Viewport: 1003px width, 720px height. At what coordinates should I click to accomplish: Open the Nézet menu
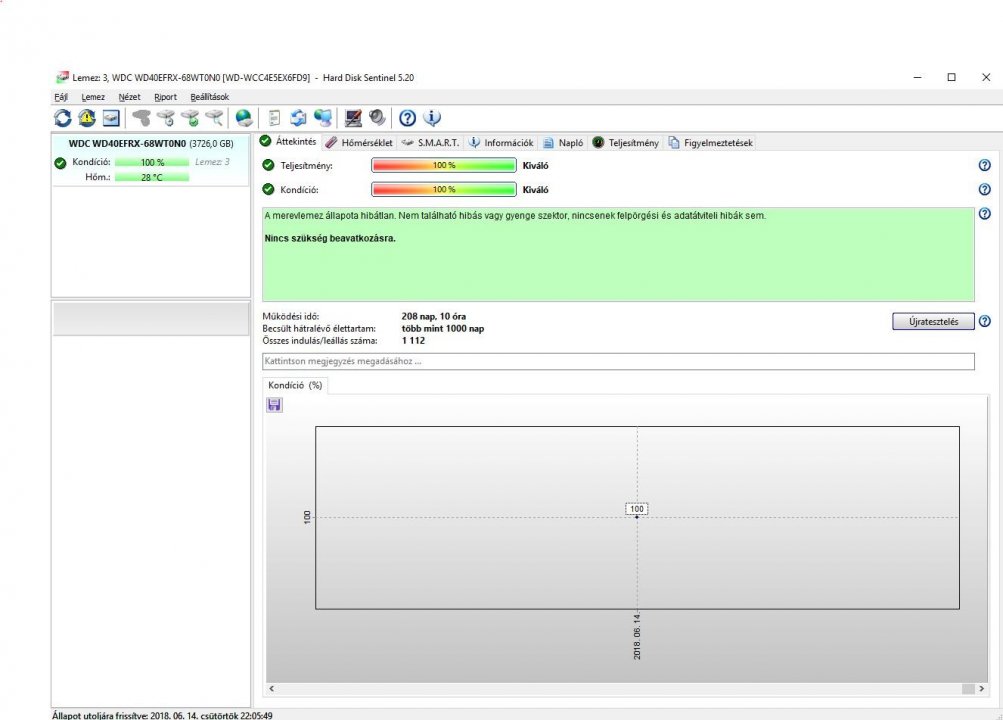coord(129,97)
